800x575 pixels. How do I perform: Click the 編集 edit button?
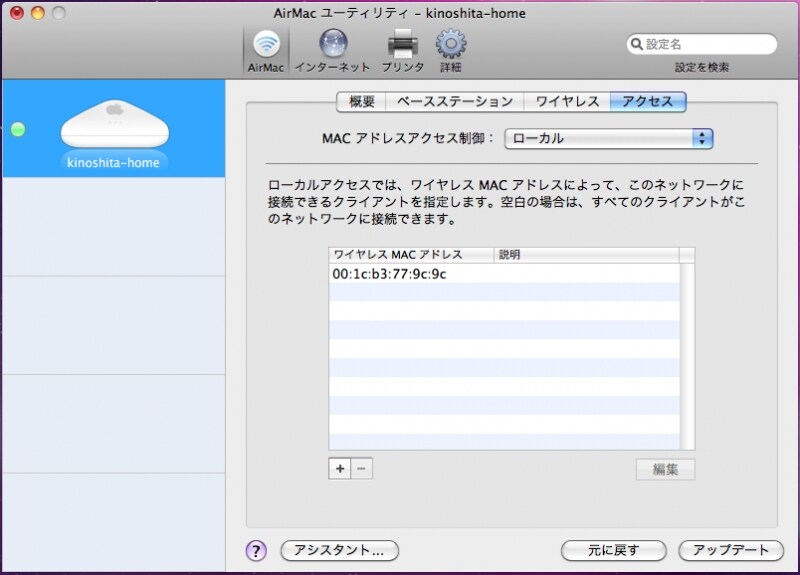(x=665, y=469)
